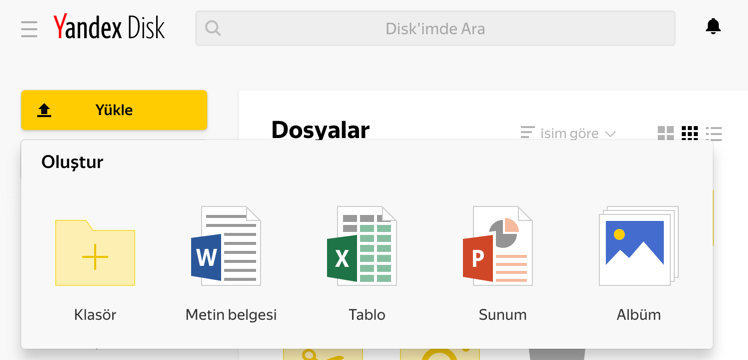
Task: Open the notifications bell
Action: tap(713, 27)
